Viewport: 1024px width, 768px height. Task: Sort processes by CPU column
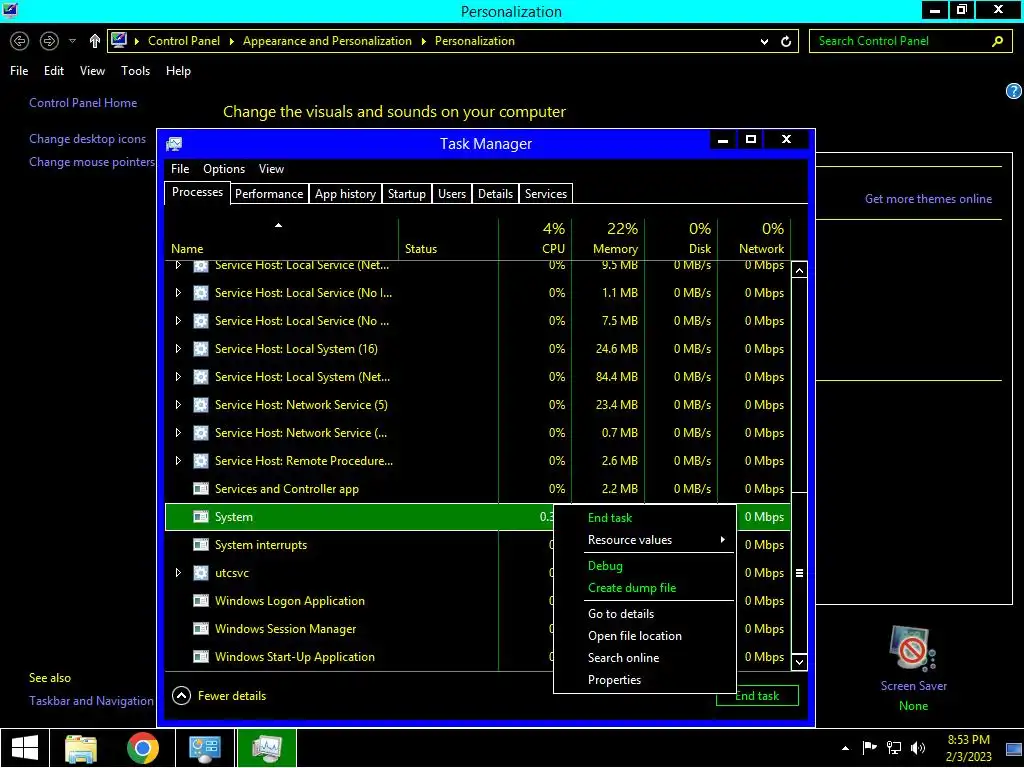tap(536, 238)
